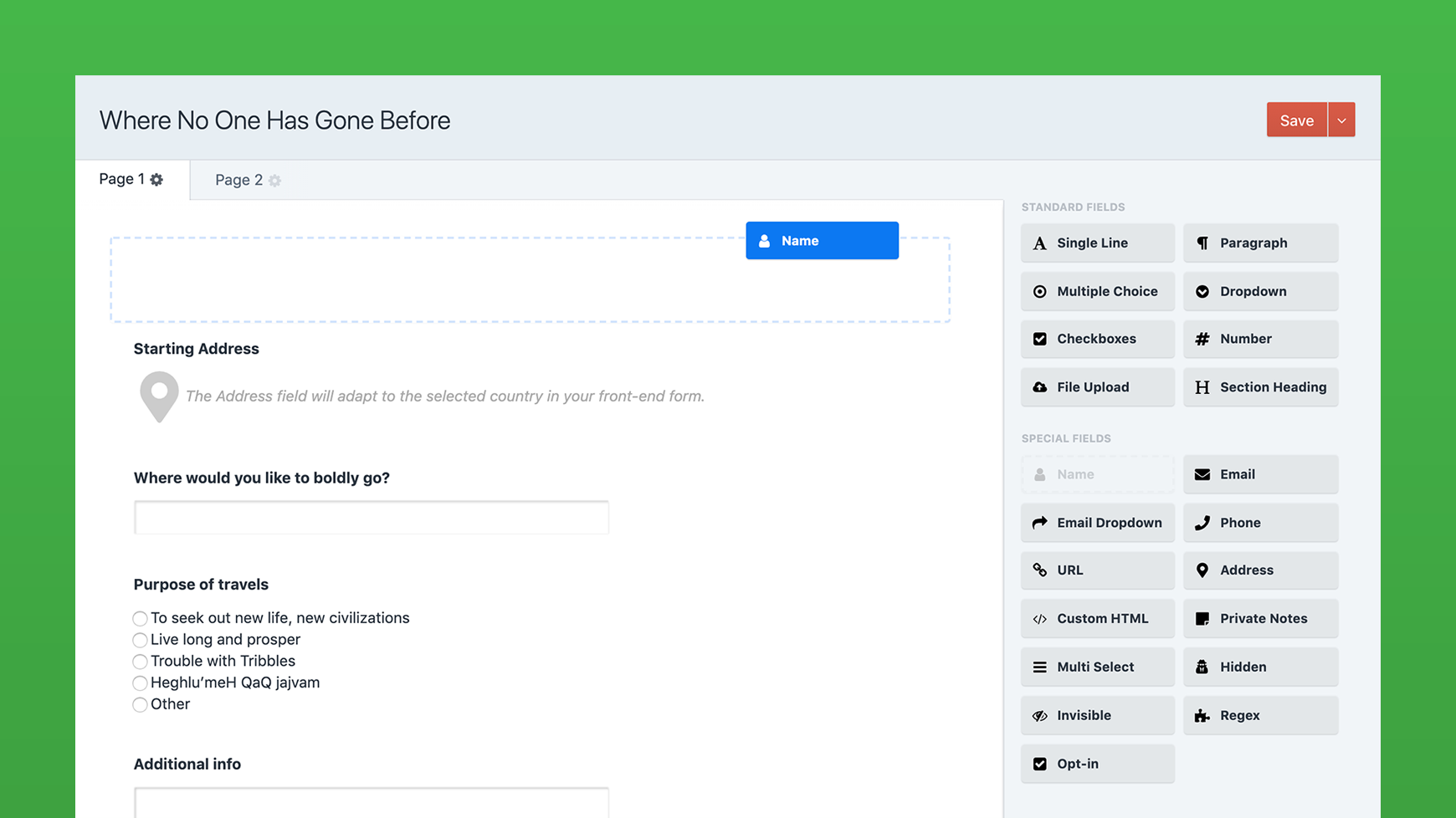Click the 'Where would you like to boldly go' input
The height and width of the screenshot is (818, 1456).
click(x=371, y=518)
